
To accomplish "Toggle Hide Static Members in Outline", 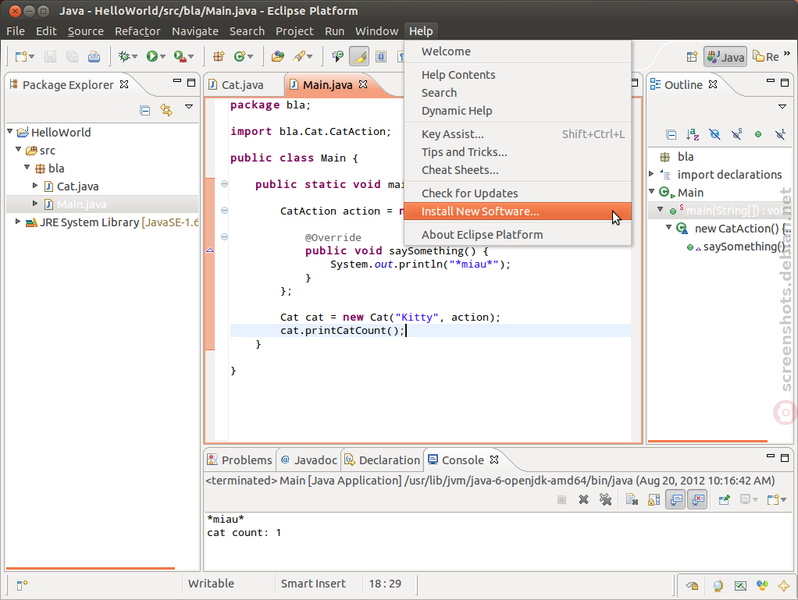I will coord(736,134).
